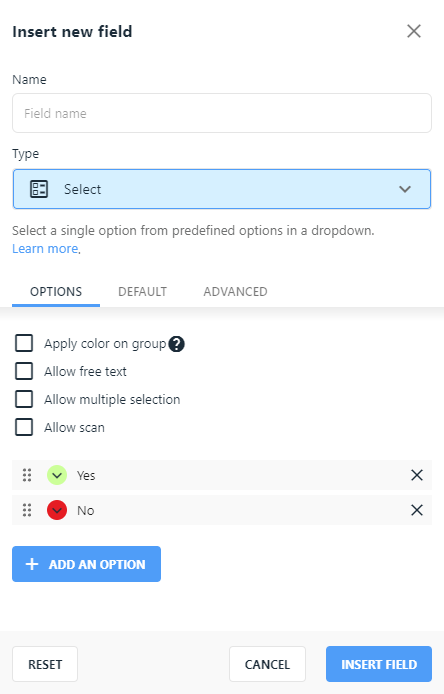
Task: Follow the Learn more link
Action: [45, 249]
